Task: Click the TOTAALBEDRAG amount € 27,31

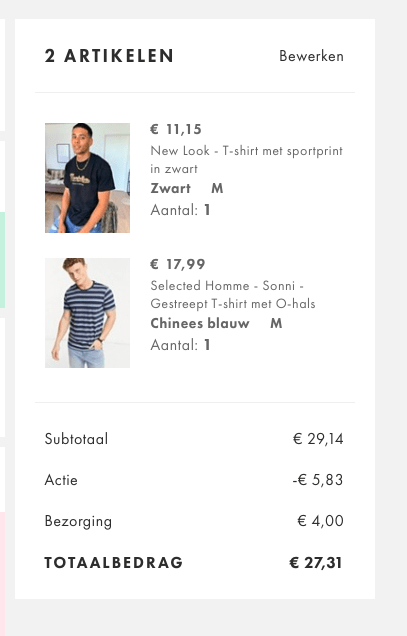Action: pos(316,563)
